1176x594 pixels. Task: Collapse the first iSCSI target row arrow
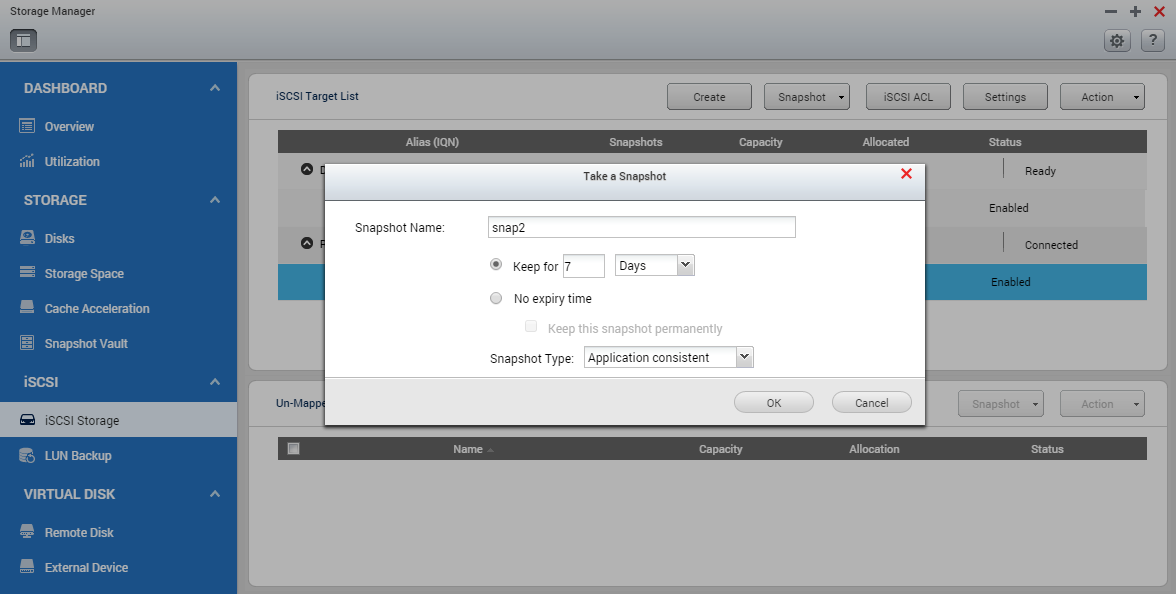point(307,169)
